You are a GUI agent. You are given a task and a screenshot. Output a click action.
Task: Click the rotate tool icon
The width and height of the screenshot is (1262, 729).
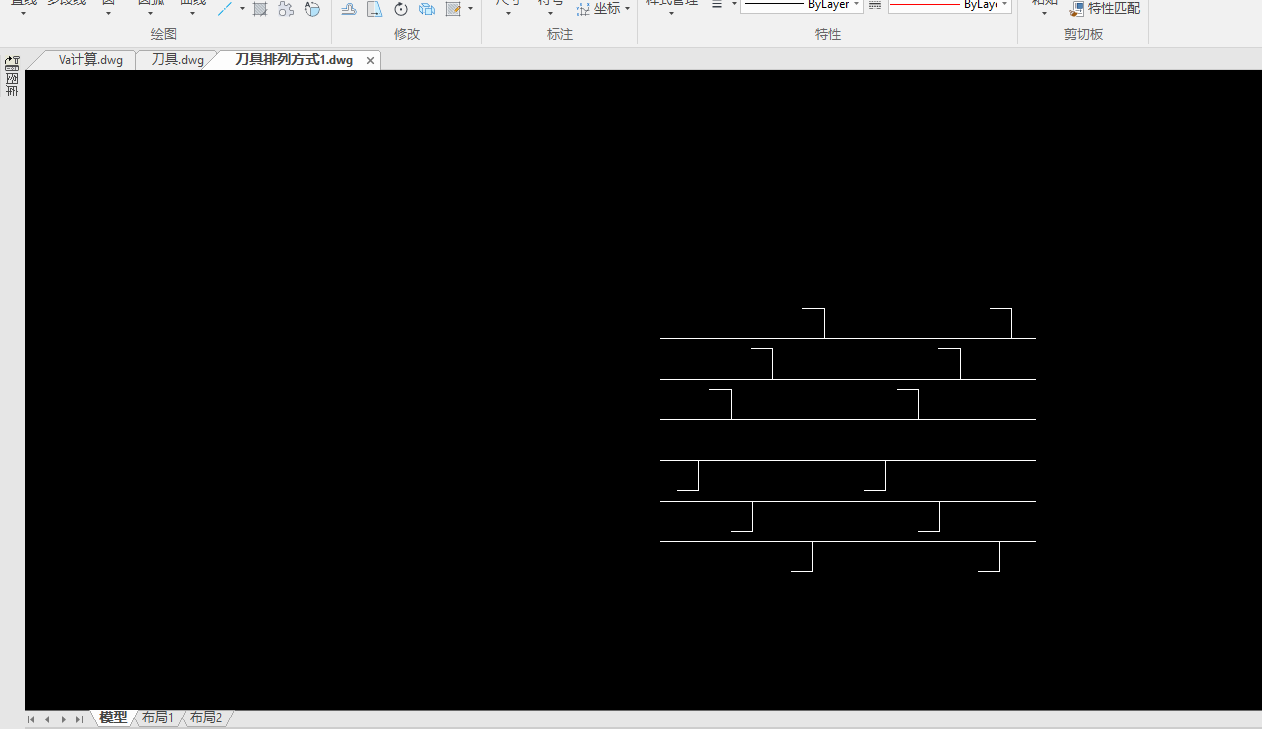(401, 8)
